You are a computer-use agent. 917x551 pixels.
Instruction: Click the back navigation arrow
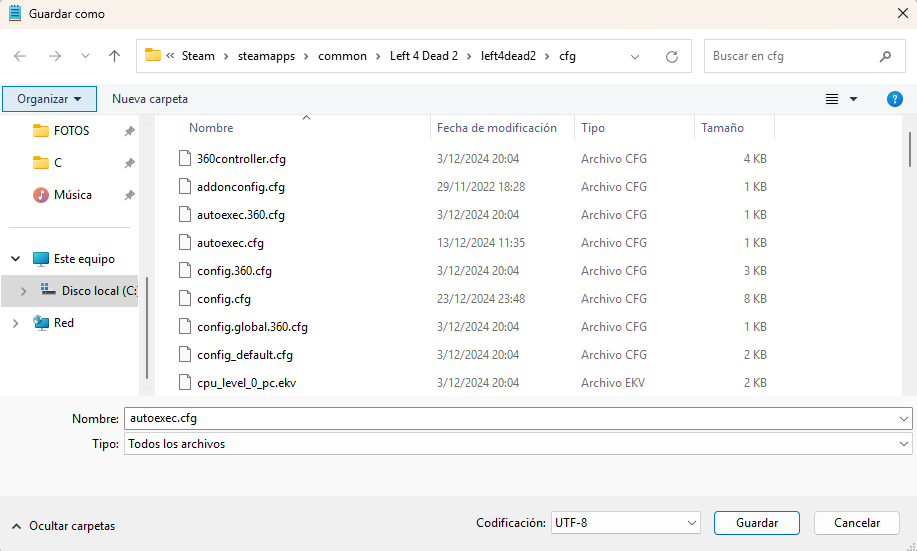click(20, 57)
